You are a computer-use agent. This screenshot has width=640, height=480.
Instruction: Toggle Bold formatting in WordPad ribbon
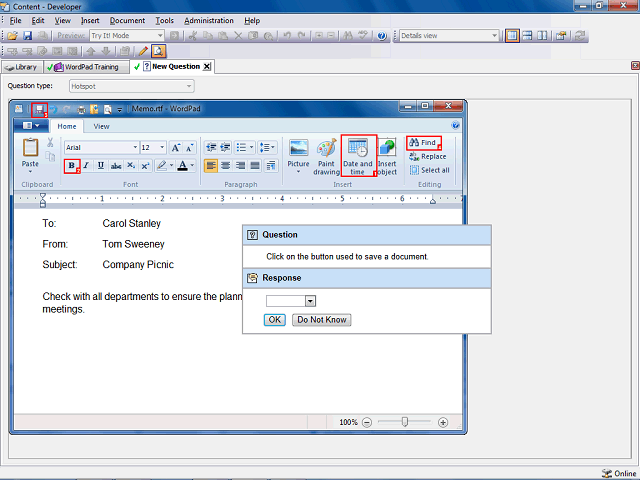pos(71,166)
